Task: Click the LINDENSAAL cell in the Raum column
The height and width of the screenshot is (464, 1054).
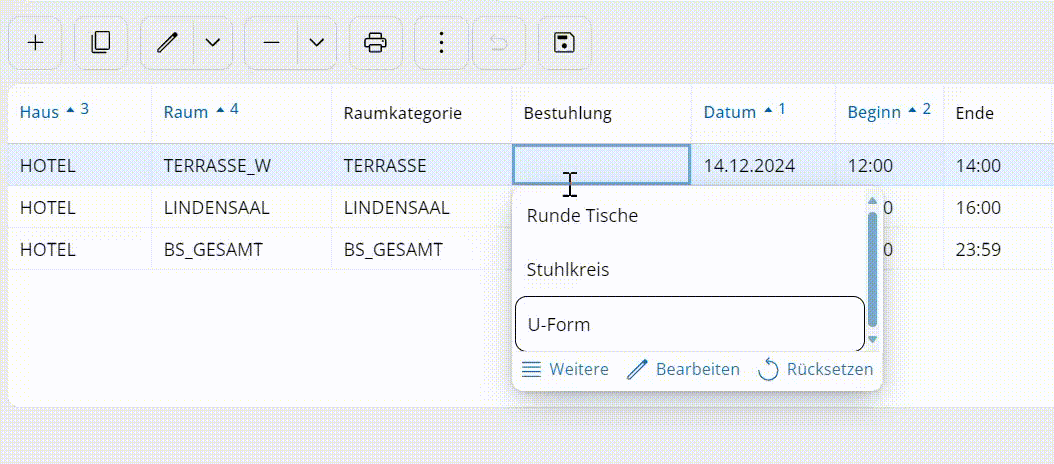Action: tap(241, 208)
